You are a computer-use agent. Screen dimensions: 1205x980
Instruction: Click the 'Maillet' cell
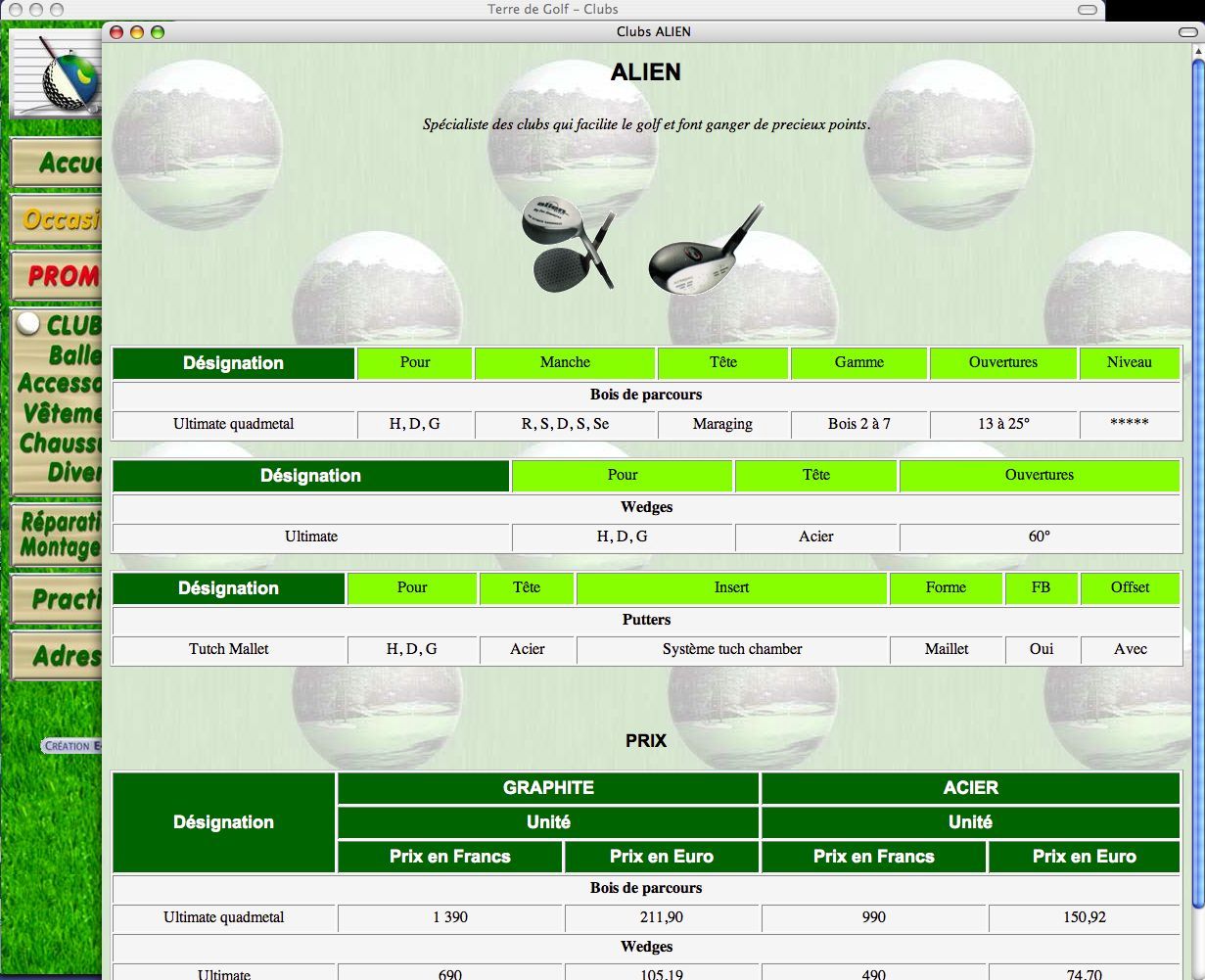(946, 650)
